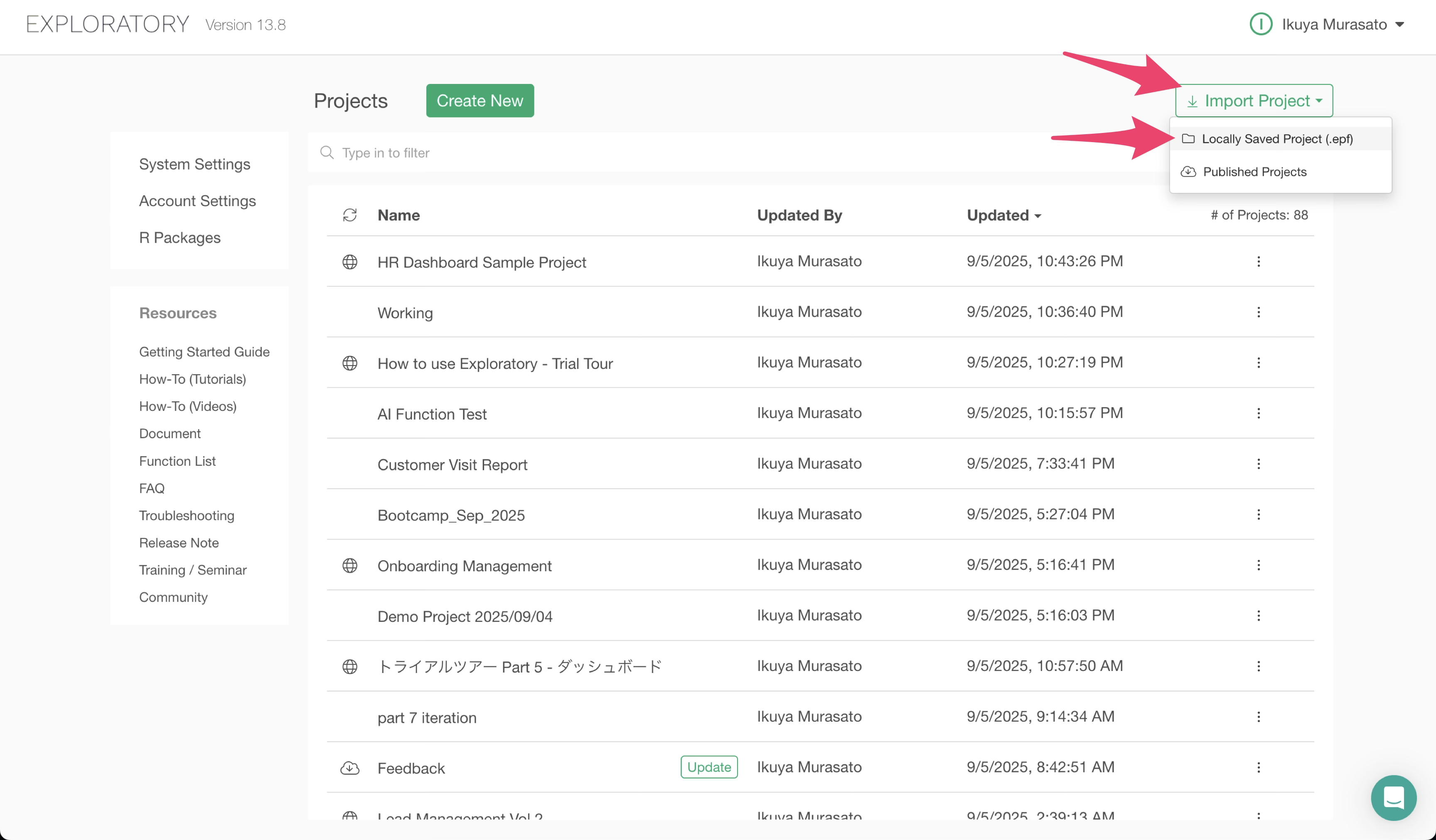
Task: Click globe icon beside Onboarding Management
Action: click(350, 565)
